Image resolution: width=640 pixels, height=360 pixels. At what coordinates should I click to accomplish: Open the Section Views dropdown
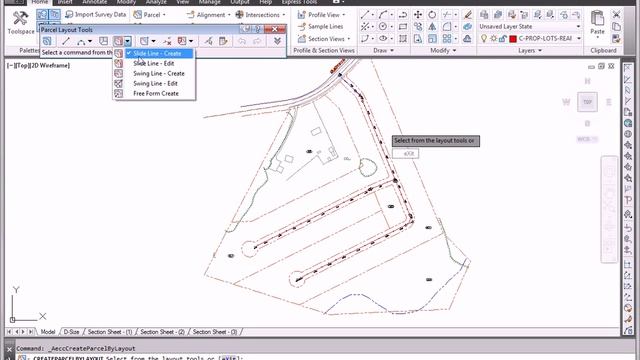click(x=324, y=39)
